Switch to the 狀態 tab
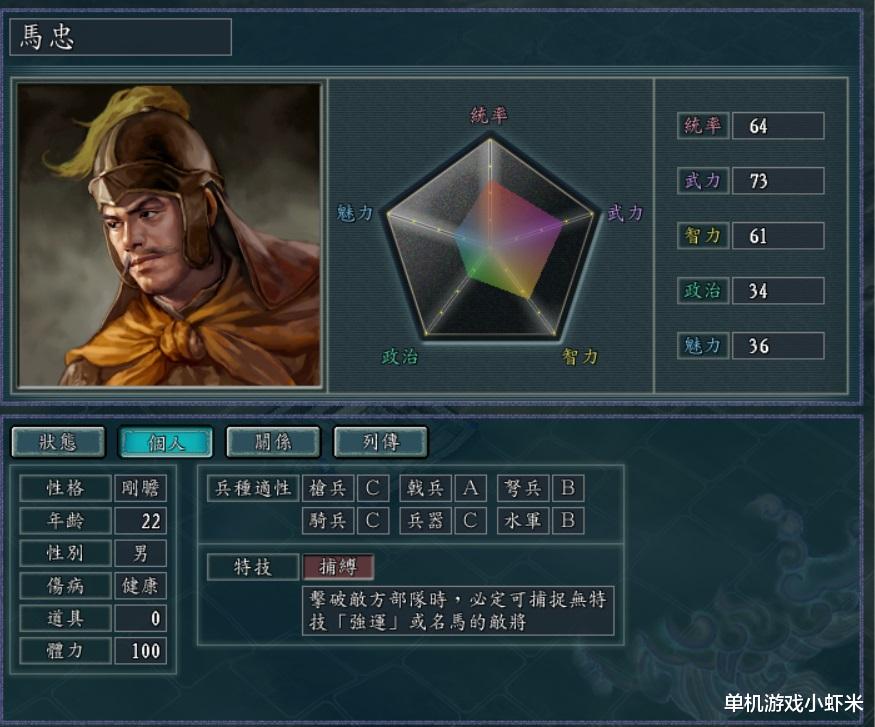Screen dimensions: 875x727 (x=58, y=442)
